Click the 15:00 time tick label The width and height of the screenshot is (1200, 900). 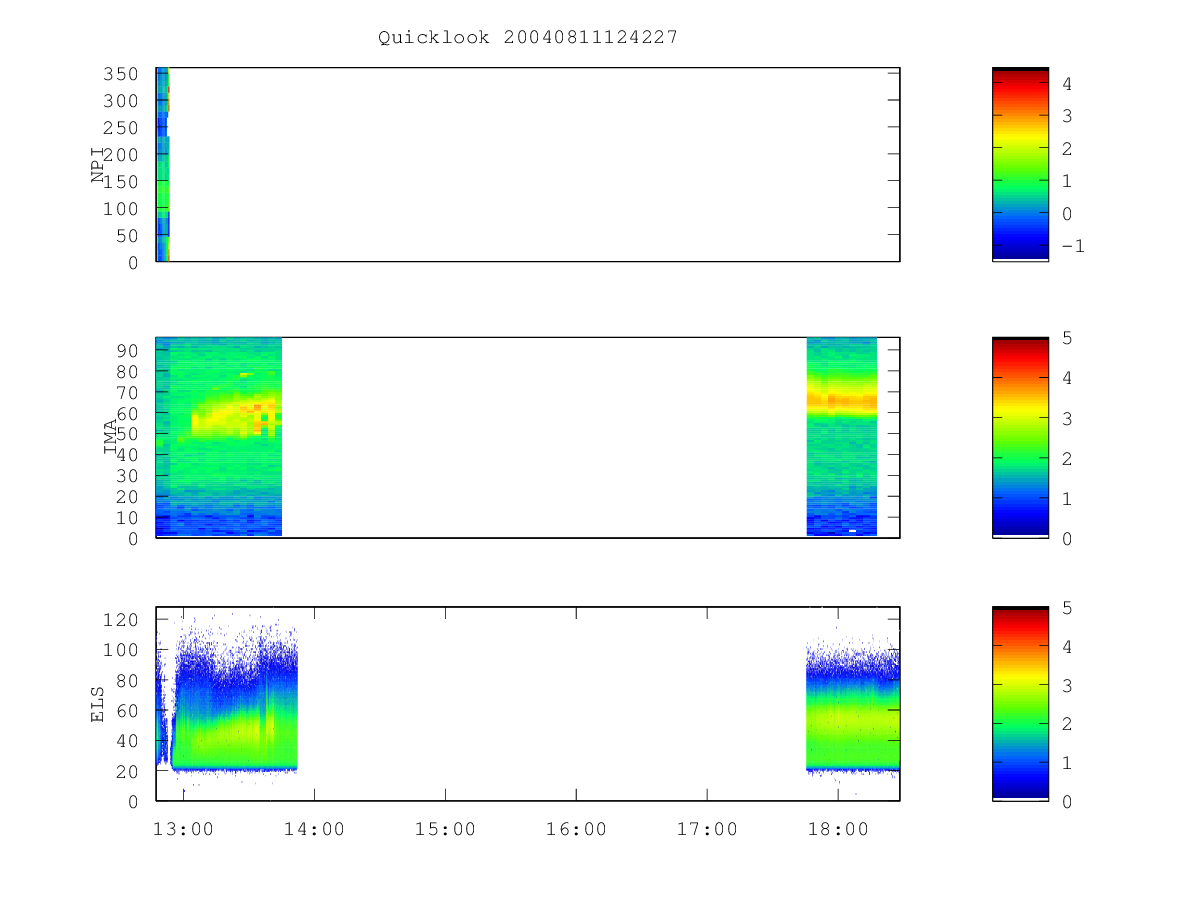click(445, 829)
